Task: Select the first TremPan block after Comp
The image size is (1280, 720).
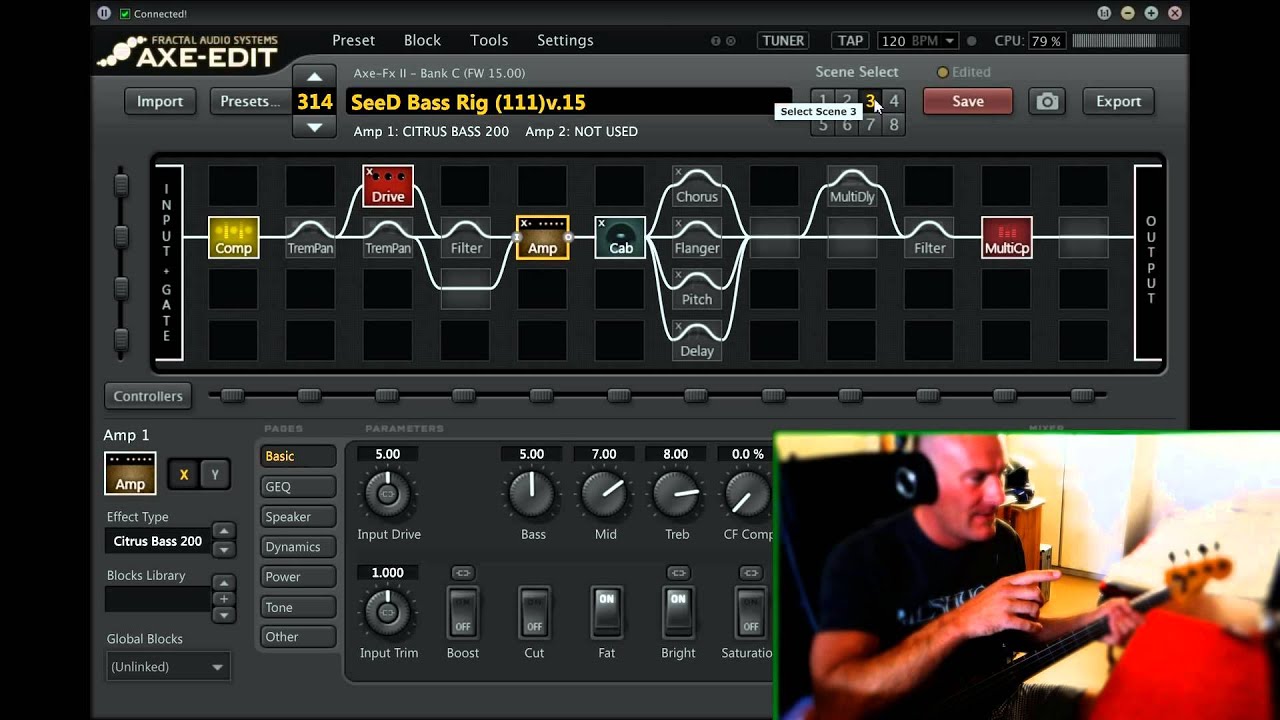Action: [311, 237]
